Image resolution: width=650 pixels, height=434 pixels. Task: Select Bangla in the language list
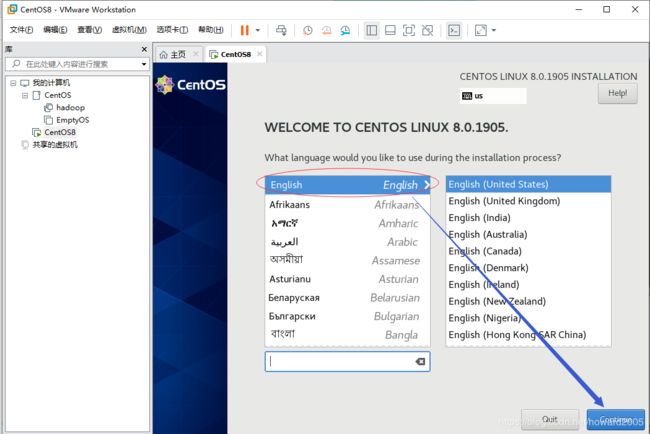[347, 335]
